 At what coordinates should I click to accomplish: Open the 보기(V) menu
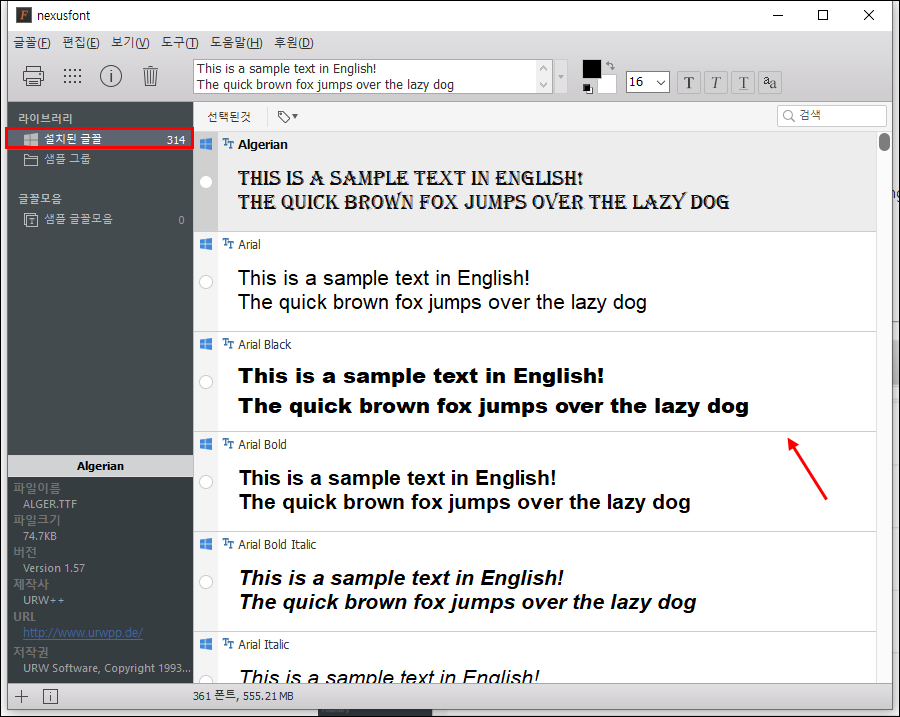pyautogui.click(x=130, y=43)
